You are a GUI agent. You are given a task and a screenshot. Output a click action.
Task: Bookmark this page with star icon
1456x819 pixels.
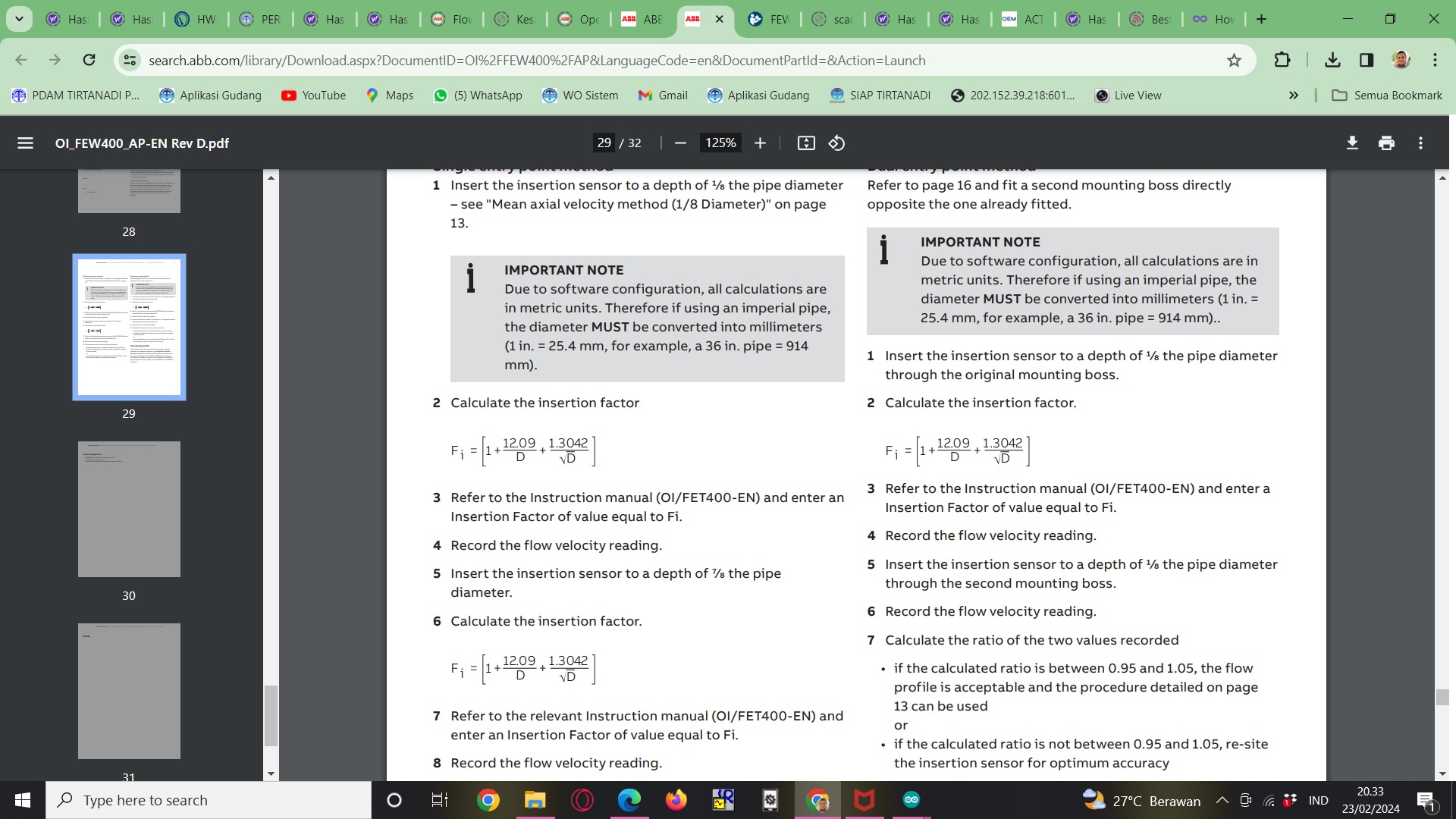pos(1234,60)
